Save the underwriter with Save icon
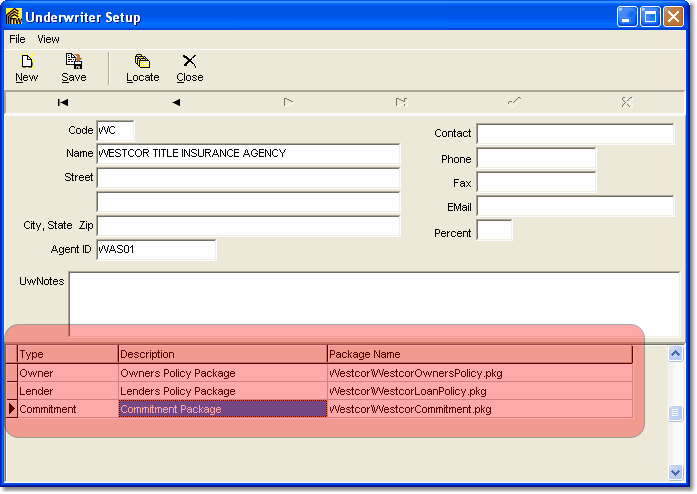This screenshot has width=697, height=494. pyautogui.click(x=74, y=68)
